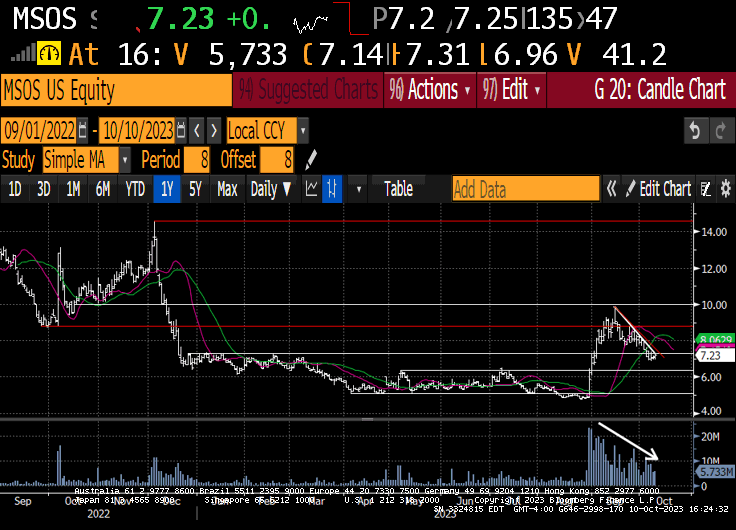
Task: Click the Add Data input field
Action: pyautogui.click(x=526, y=189)
